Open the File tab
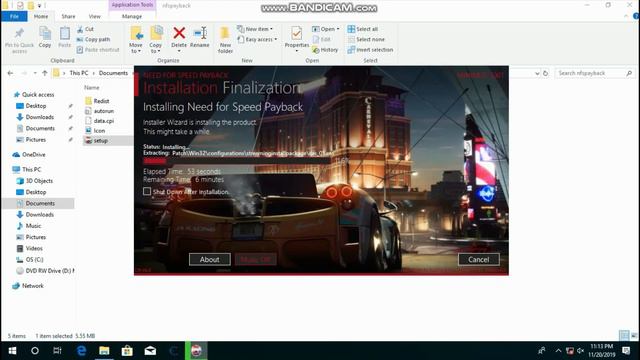This screenshot has width=640, height=360. point(14,16)
